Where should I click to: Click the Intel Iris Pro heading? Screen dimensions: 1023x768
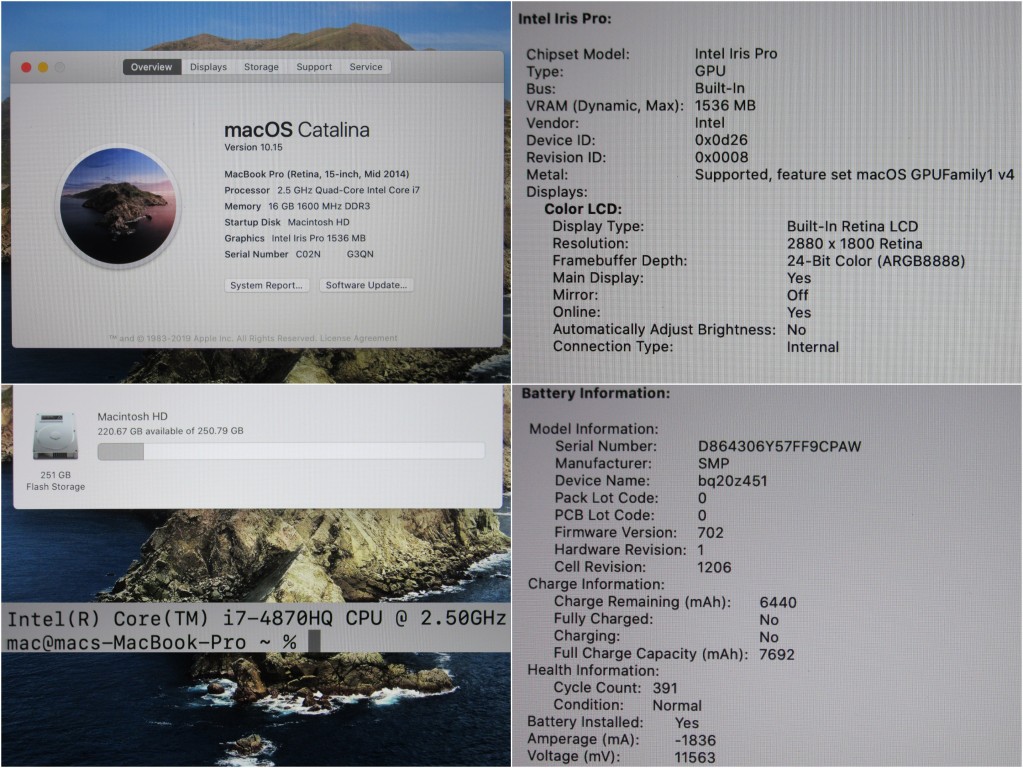[564, 19]
